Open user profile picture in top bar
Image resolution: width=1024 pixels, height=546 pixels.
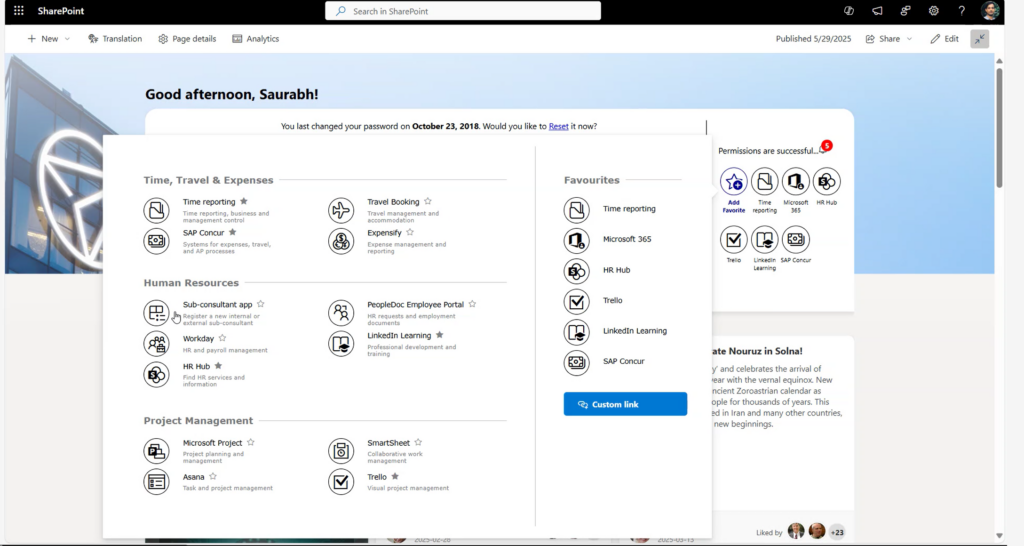[990, 11]
